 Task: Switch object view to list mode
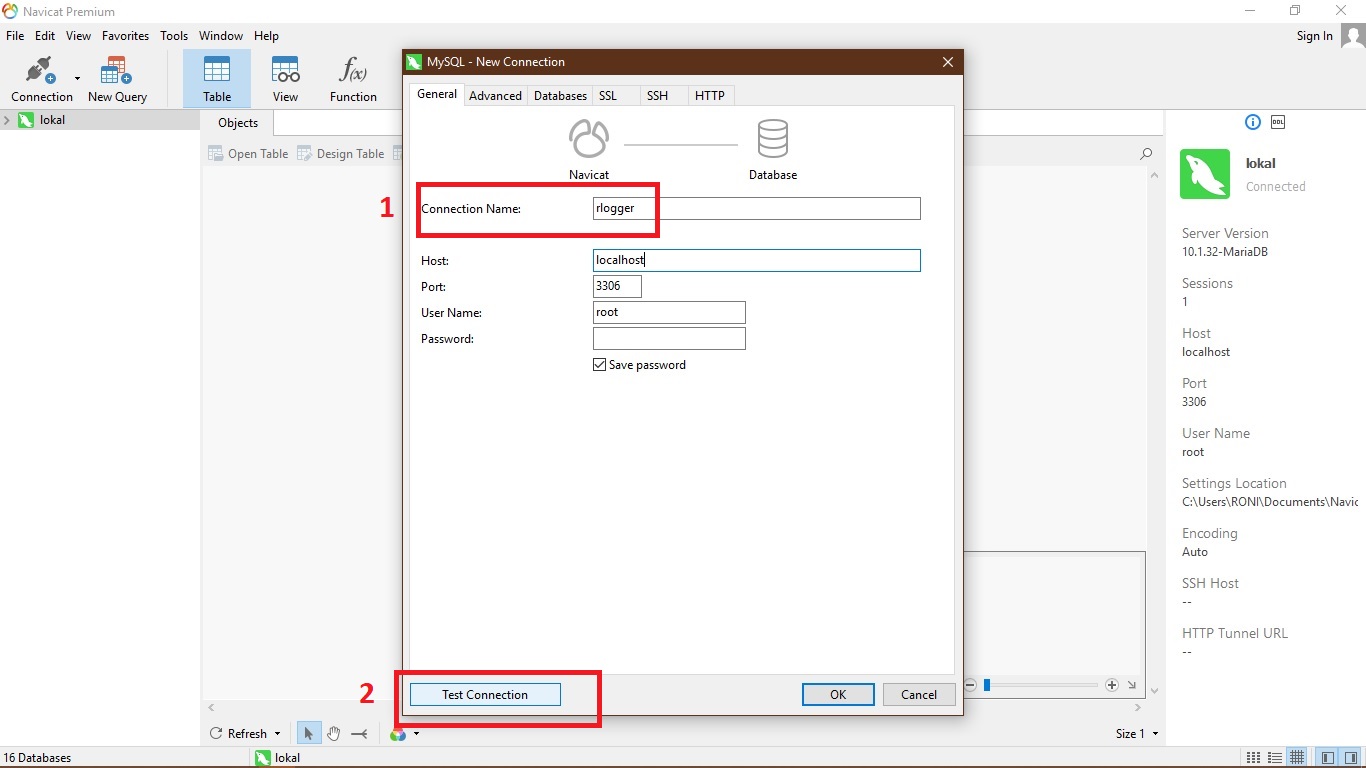[x=1274, y=757]
